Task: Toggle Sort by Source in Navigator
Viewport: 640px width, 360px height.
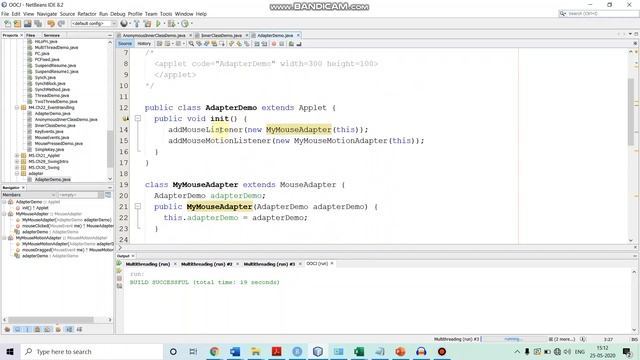Action: (x=79, y=329)
